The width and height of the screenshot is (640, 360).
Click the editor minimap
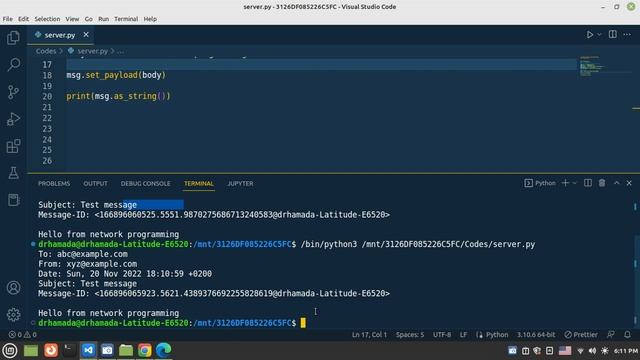tap(604, 65)
